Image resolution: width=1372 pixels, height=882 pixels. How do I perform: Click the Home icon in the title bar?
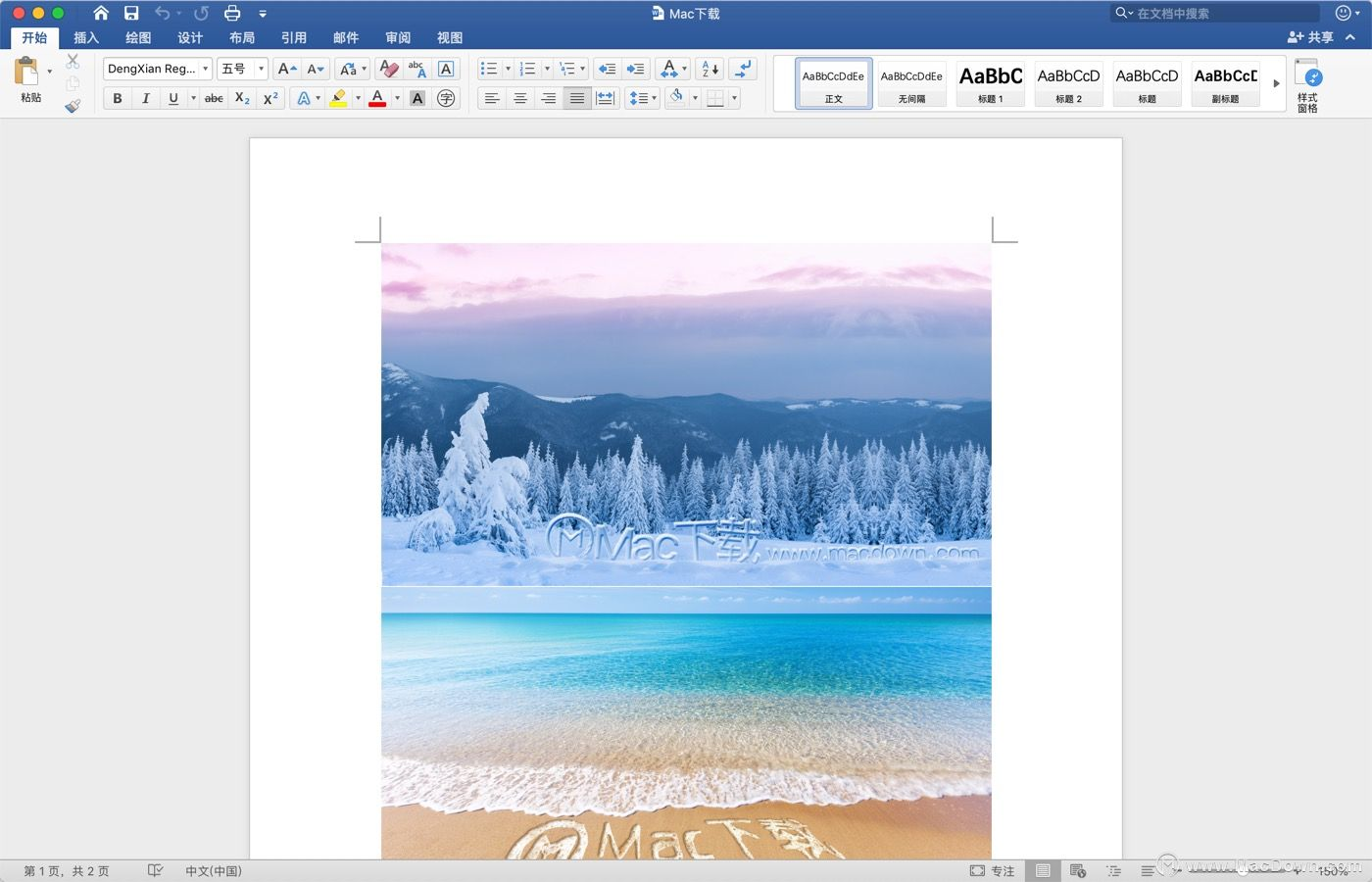[101, 13]
